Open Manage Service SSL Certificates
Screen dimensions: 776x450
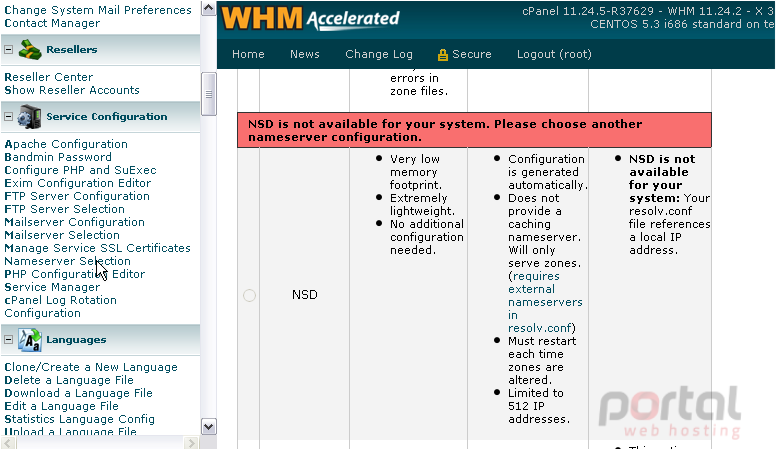click(x=97, y=248)
